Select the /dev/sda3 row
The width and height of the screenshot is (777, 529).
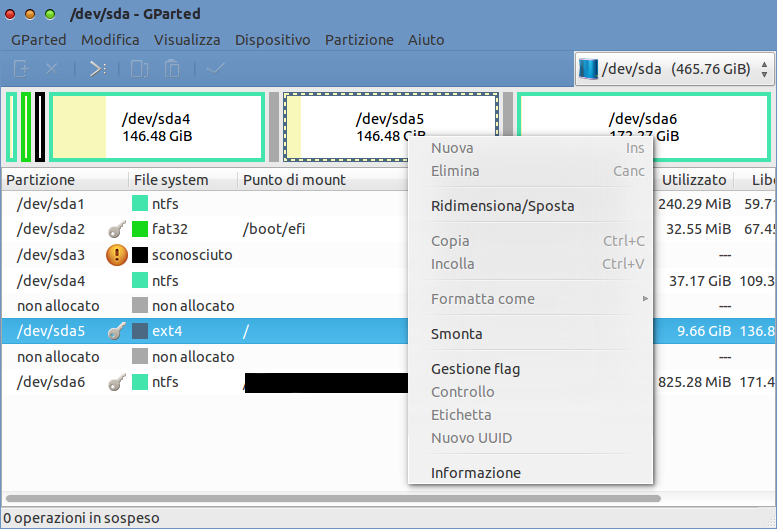click(204, 255)
